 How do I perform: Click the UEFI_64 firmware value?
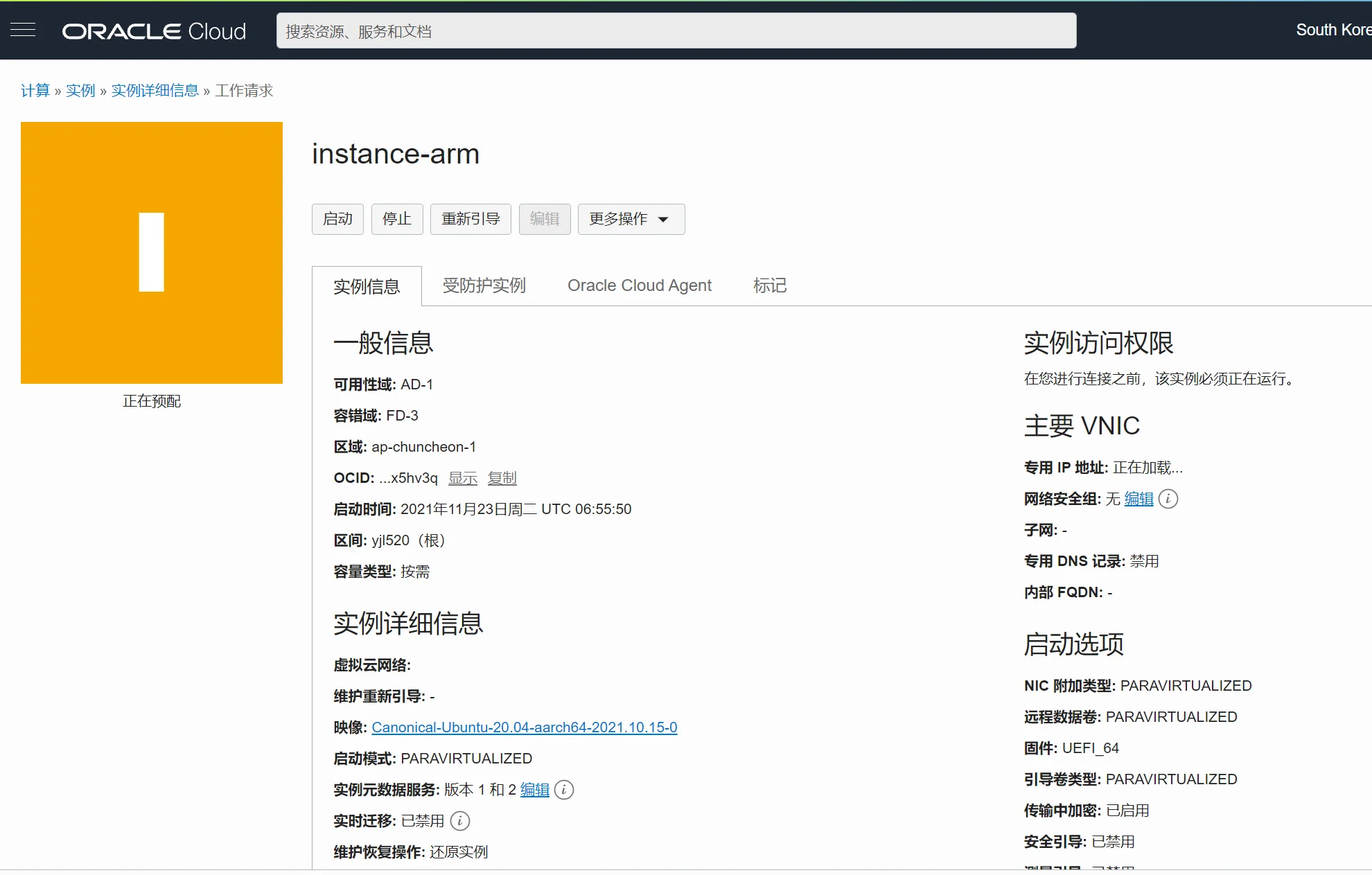[1091, 748]
